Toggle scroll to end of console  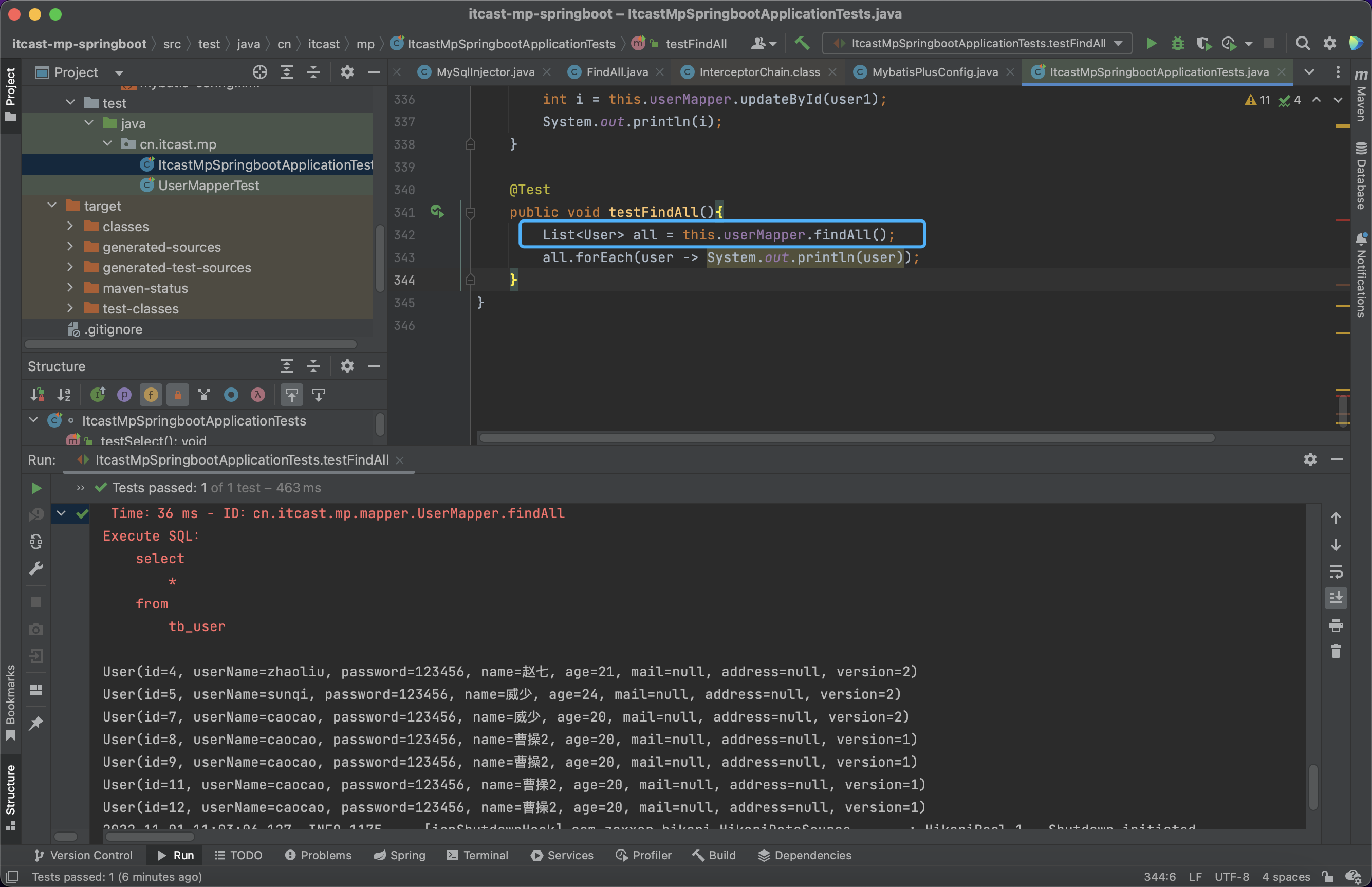point(1336,598)
